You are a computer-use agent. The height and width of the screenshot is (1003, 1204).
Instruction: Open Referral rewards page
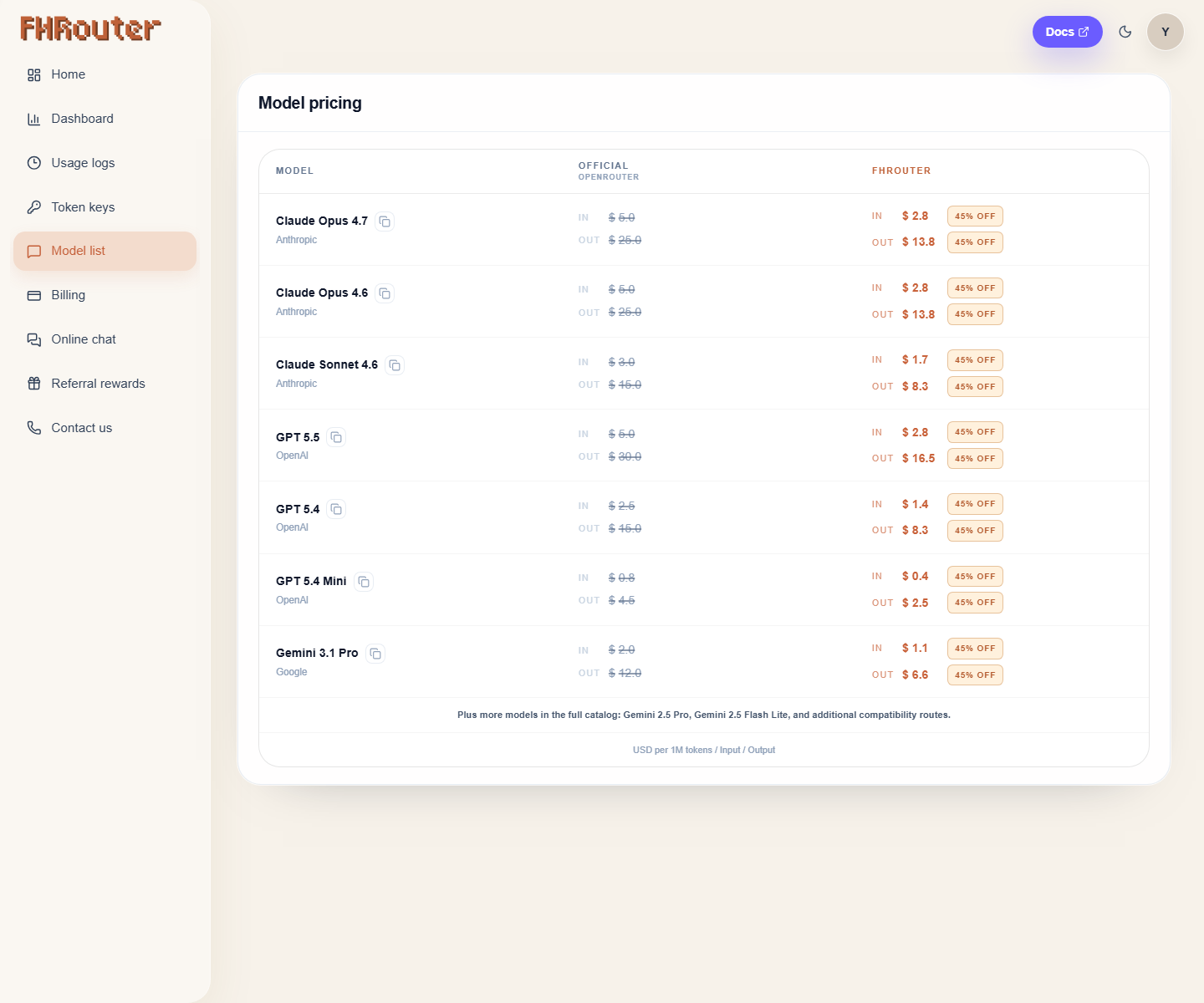105,384
